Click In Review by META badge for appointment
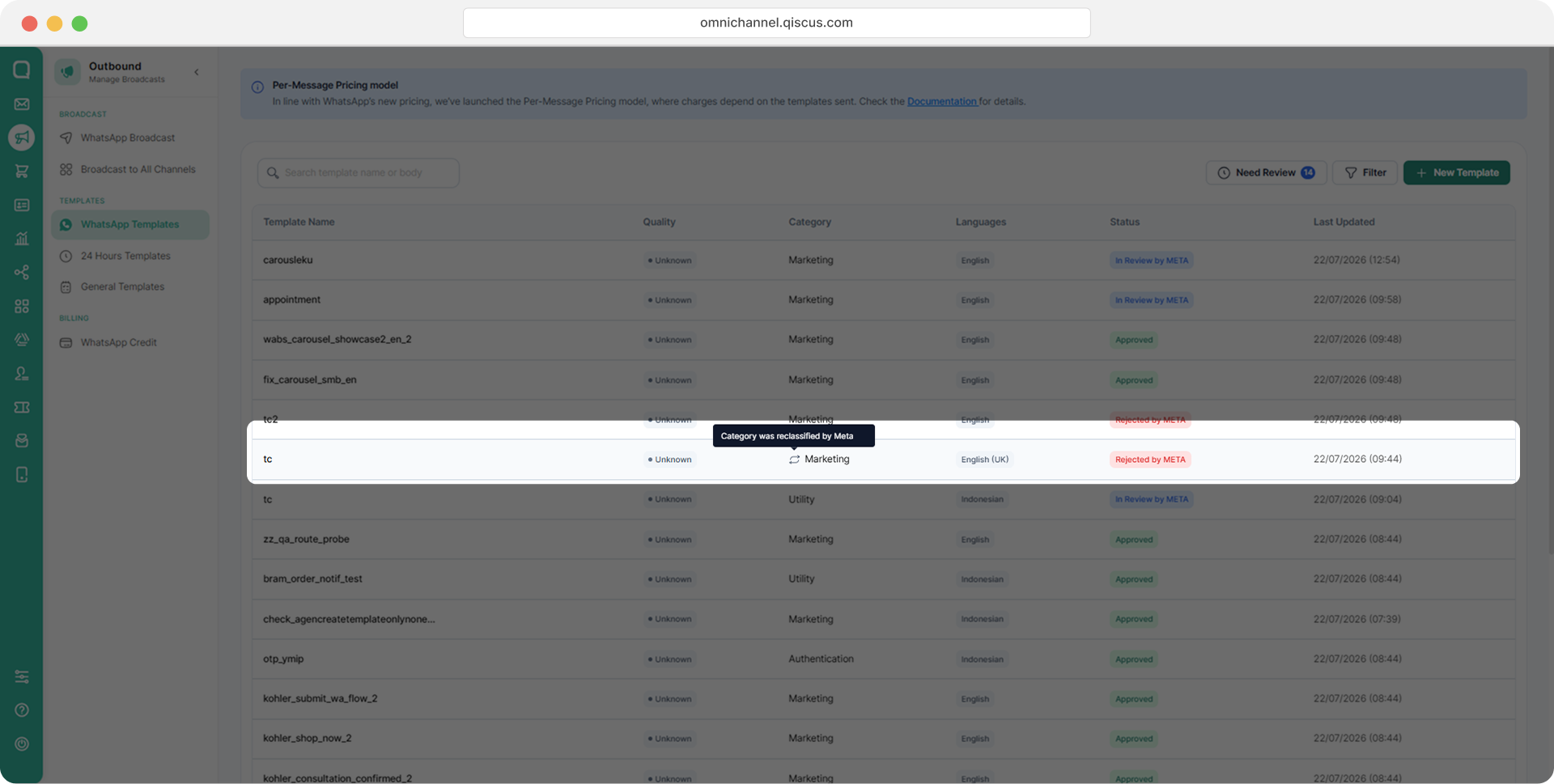The image size is (1554, 784). 1151,300
